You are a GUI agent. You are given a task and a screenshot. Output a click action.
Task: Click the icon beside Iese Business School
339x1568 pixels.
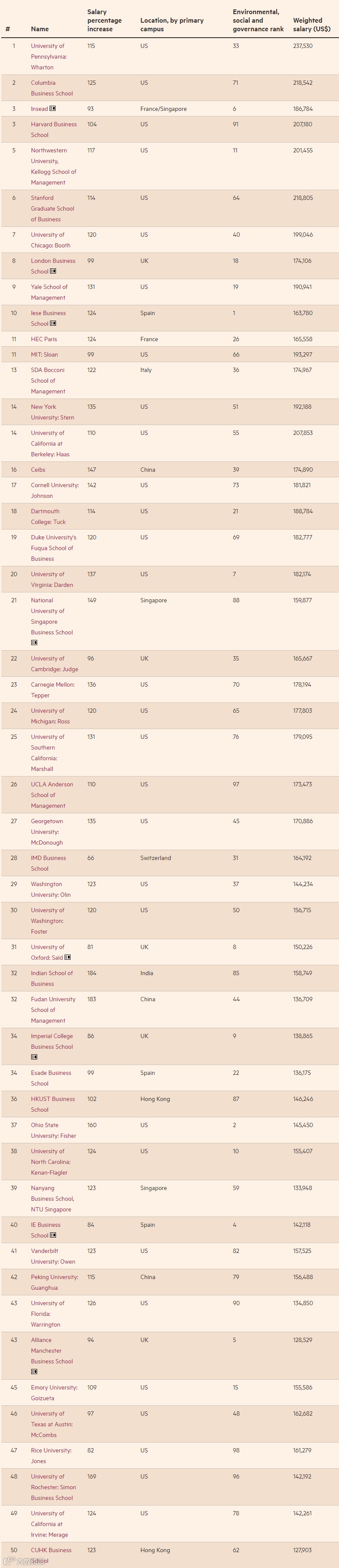(x=53, y=324)
